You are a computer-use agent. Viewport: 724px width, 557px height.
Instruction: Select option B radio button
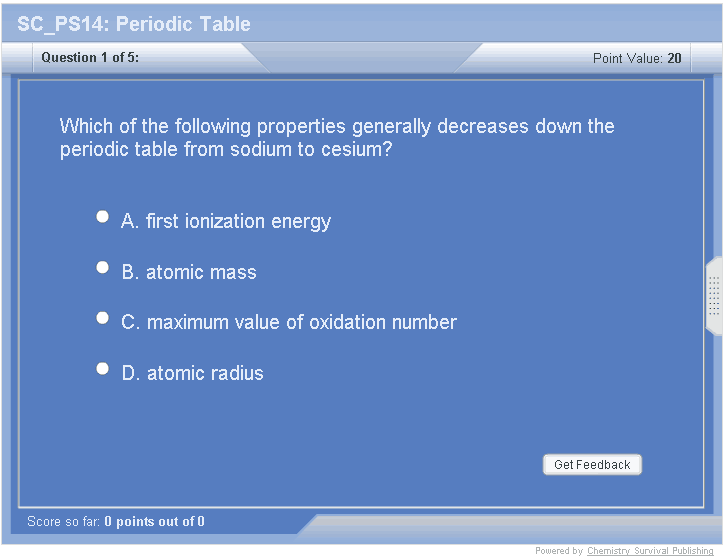click(x=102, y=267)
